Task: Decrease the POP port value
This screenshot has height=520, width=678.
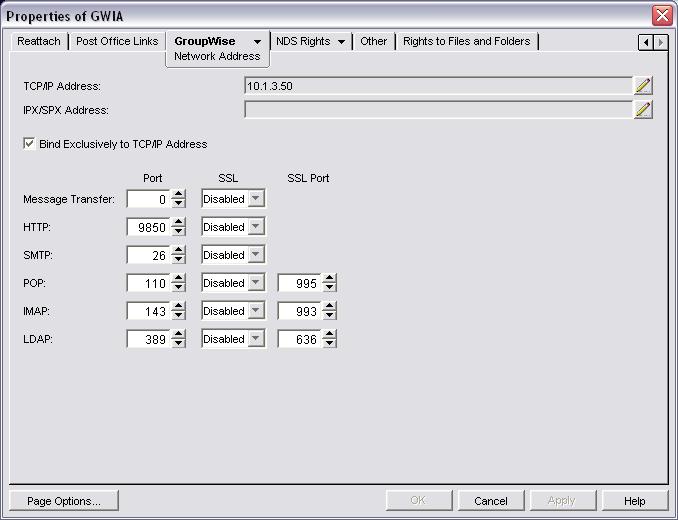Action: (x=178, y=288)
